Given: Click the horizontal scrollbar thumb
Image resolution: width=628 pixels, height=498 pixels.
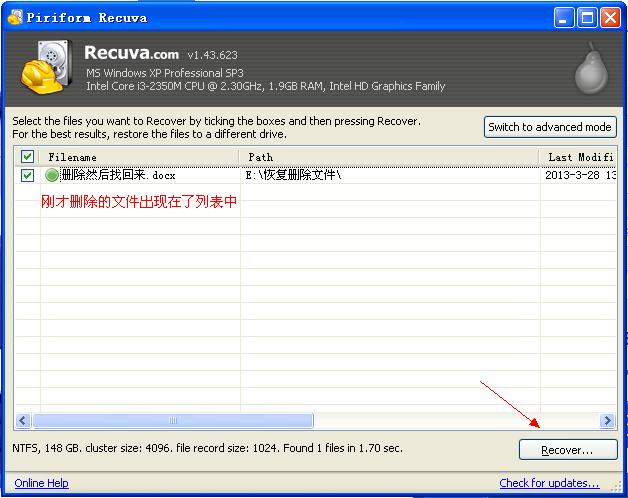Looking at the screenshot, I should [173, 421].
